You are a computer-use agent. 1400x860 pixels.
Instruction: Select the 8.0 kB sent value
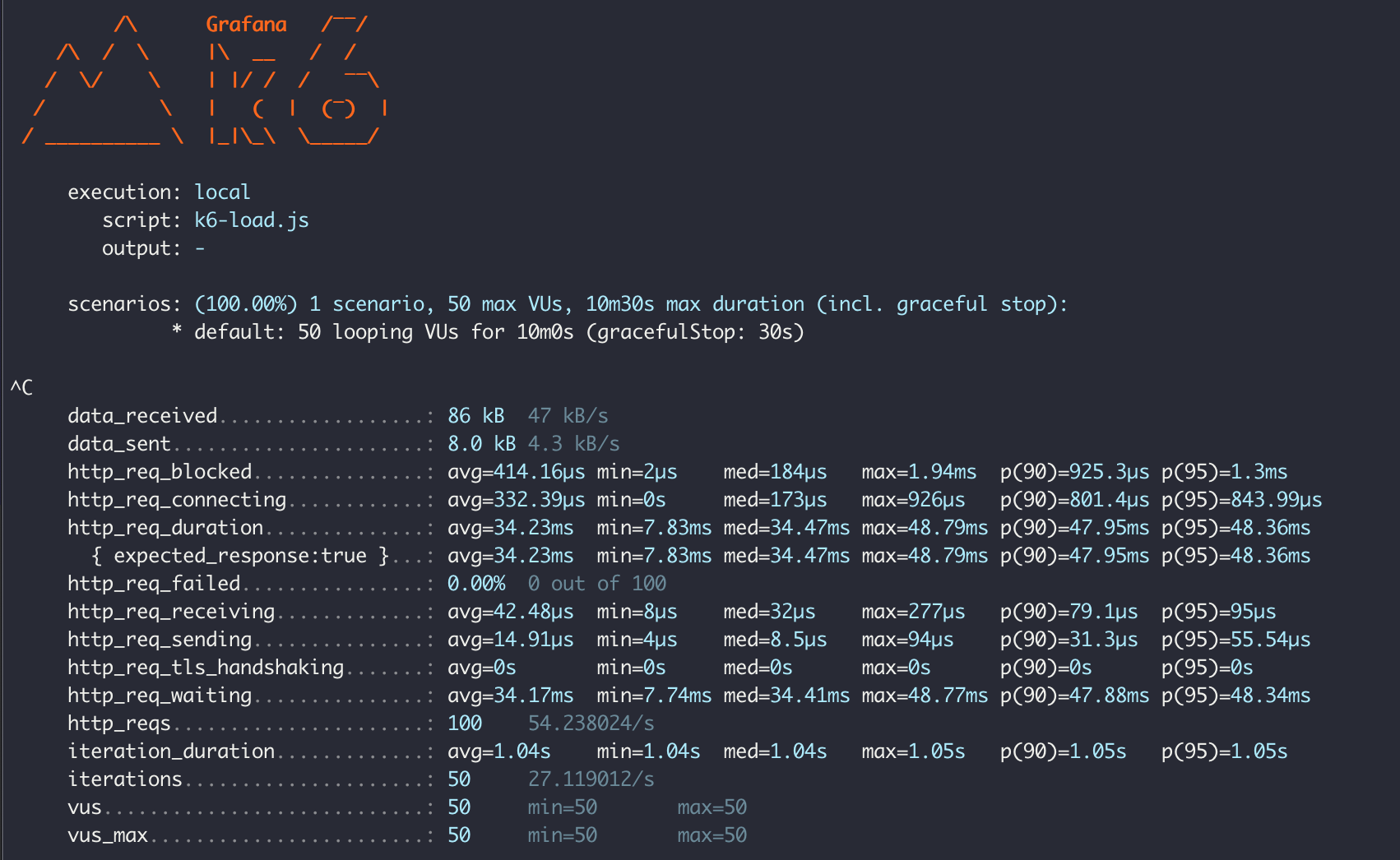coord(482,444)
